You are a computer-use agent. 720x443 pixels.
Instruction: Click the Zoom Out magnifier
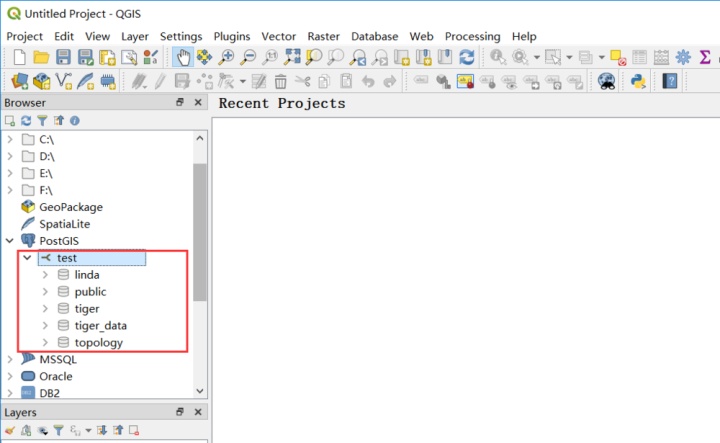[x=248, y=57]
